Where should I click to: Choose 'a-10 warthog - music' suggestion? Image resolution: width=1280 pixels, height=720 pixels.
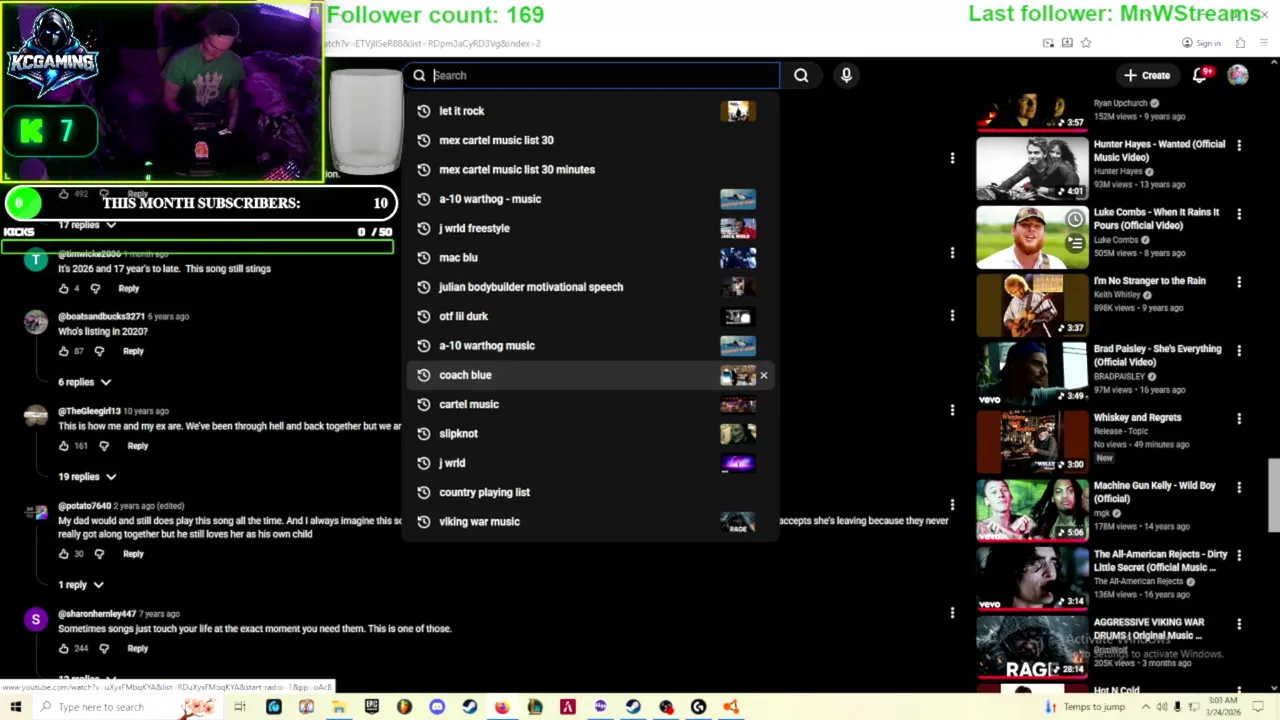pyautogui.click(x=590, y=199)
